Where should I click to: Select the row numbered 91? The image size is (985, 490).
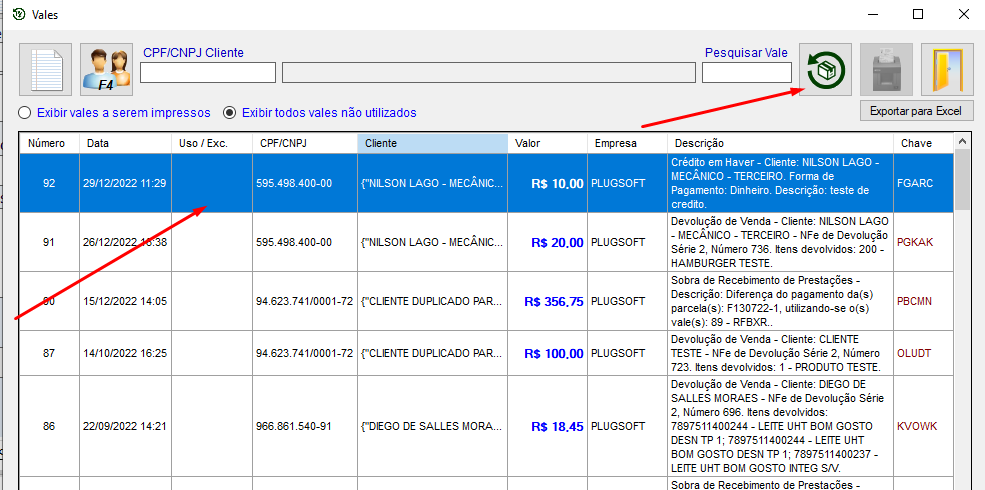[486, 242]
